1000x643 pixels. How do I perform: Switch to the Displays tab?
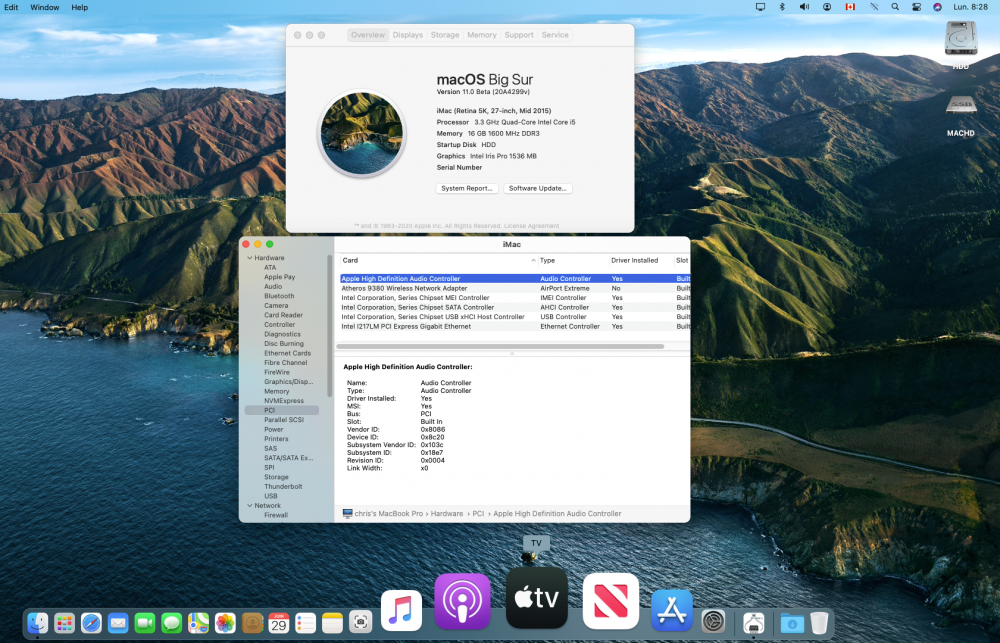(x=408, y=35)
